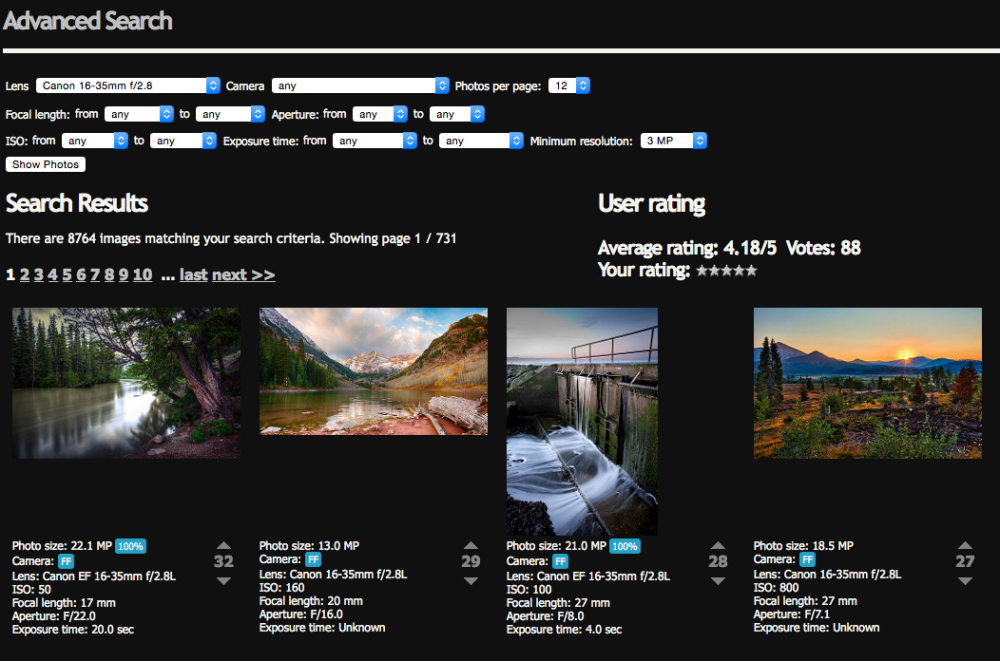The image size is (1000, 661).
Task: Open the Aperture from dropdown
Action: (380, 114)
